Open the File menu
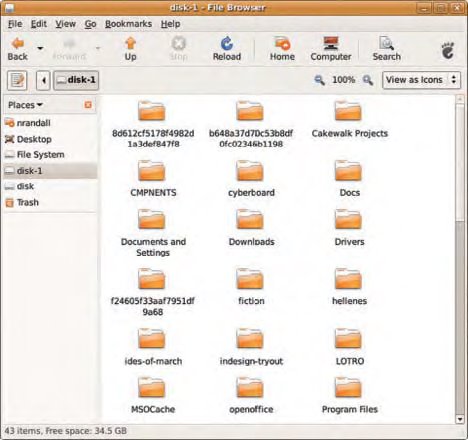This screenshot has width=468, height=440. [15, 24]
